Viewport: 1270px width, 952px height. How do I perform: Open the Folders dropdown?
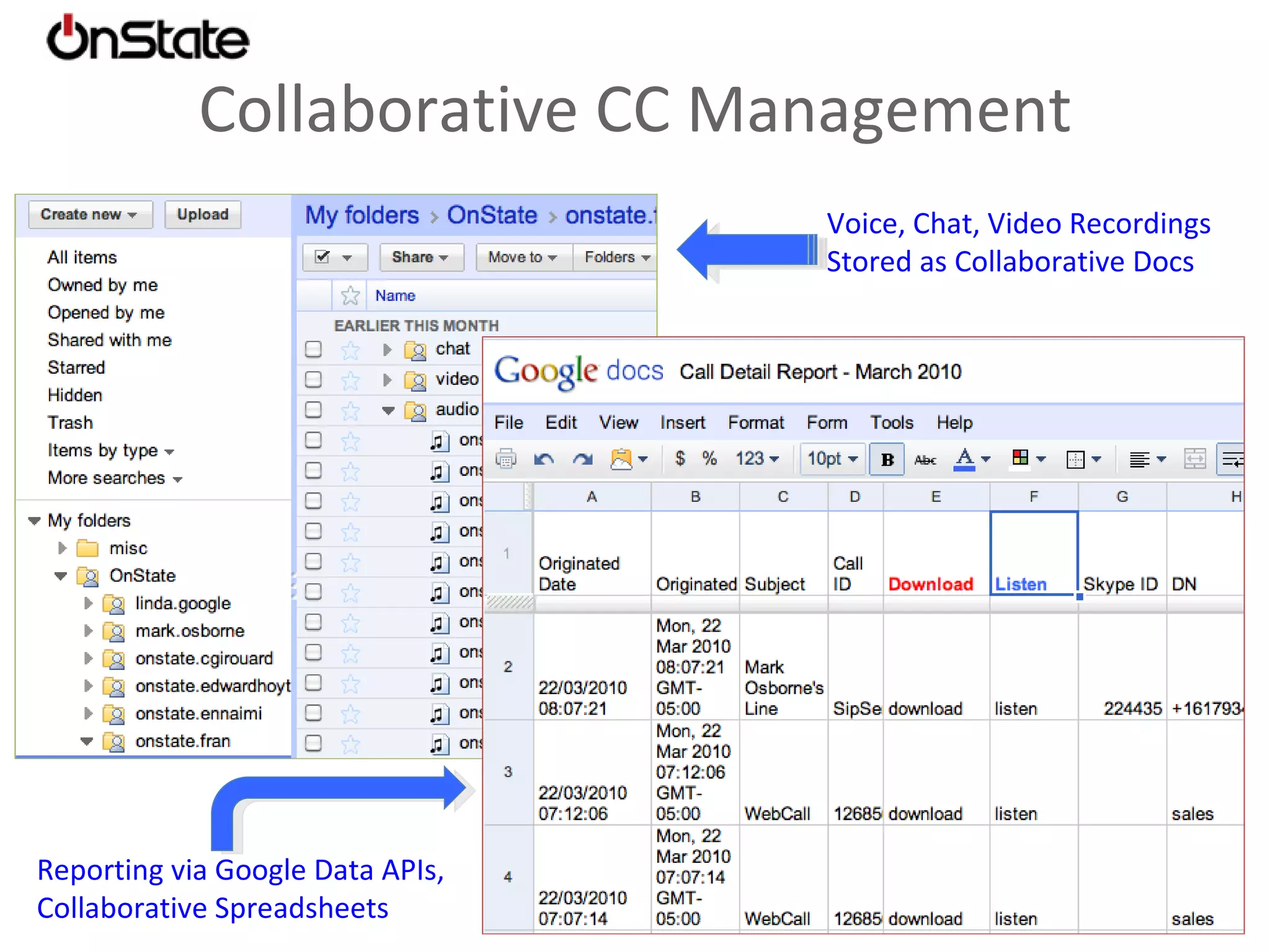click(615, 257)
